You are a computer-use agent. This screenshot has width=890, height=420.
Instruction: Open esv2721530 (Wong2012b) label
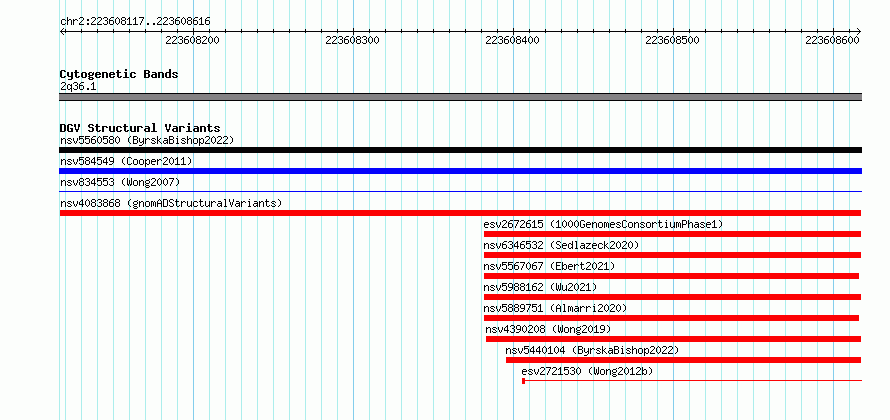tap(587, 371)
